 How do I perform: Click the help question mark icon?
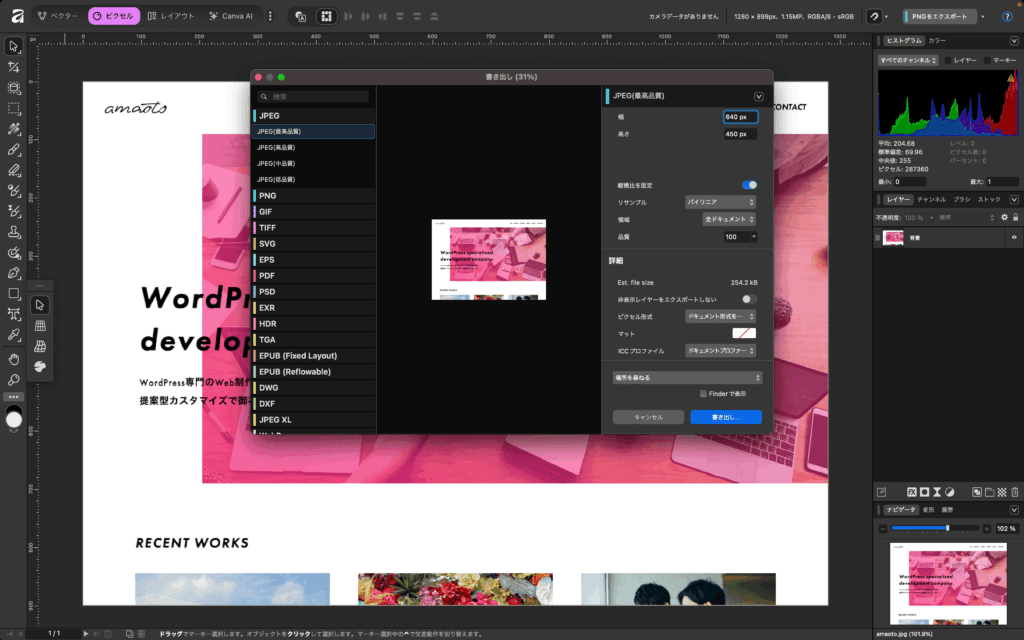pos(1007,16)
